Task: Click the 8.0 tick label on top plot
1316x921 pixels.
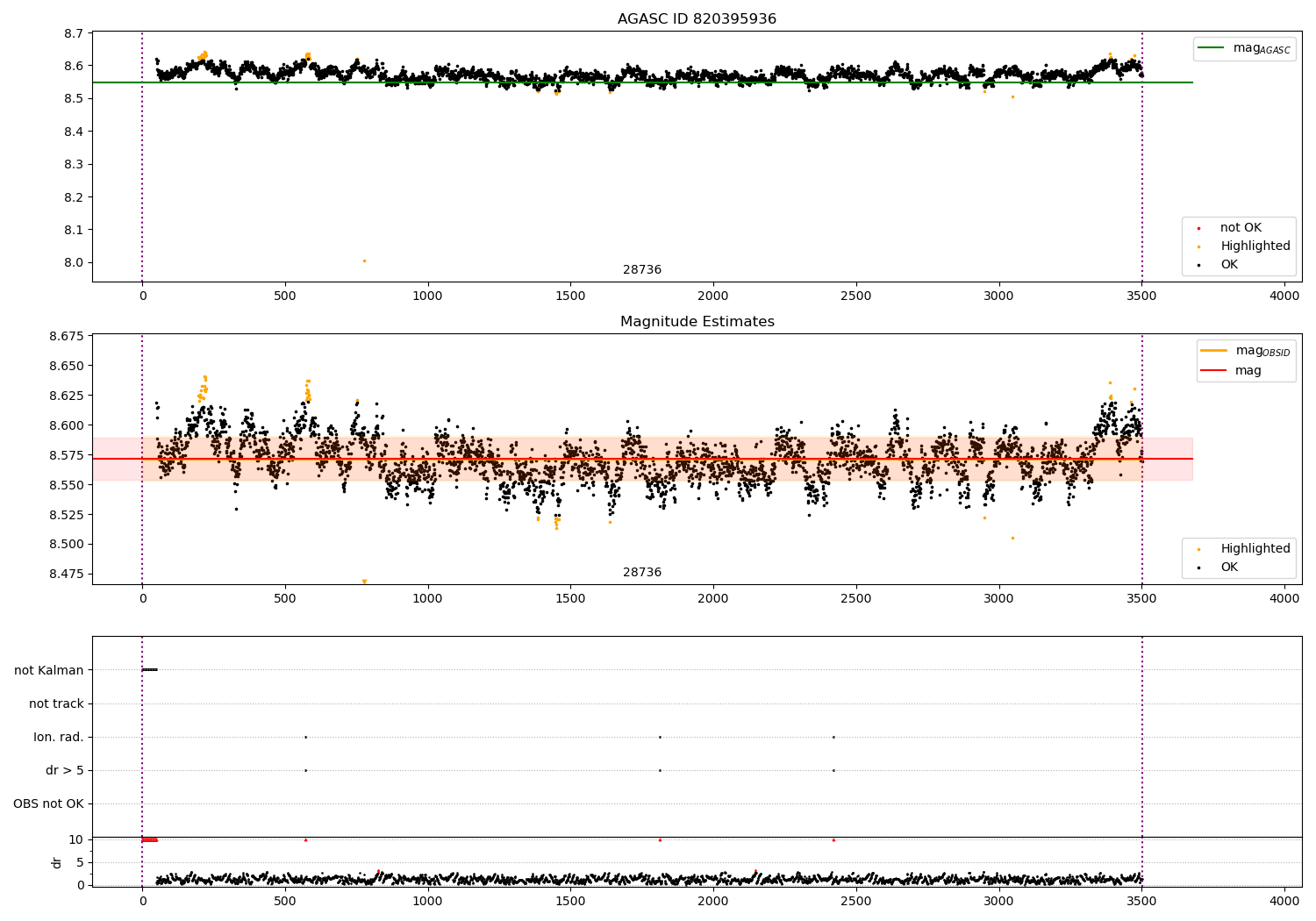Action: 74,262
